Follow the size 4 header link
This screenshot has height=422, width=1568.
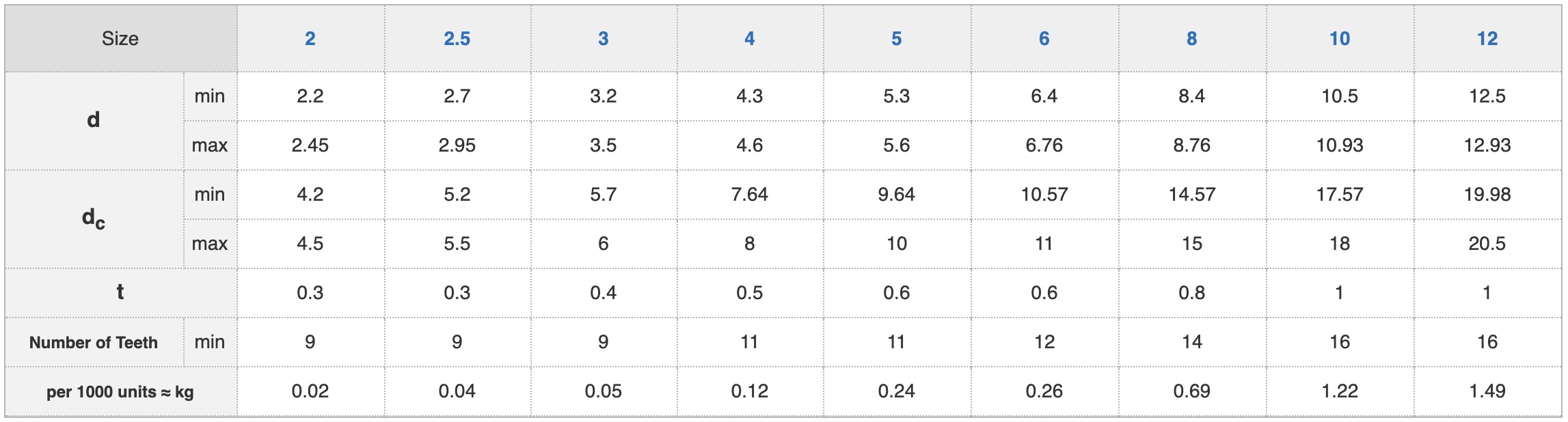point(750,39)
